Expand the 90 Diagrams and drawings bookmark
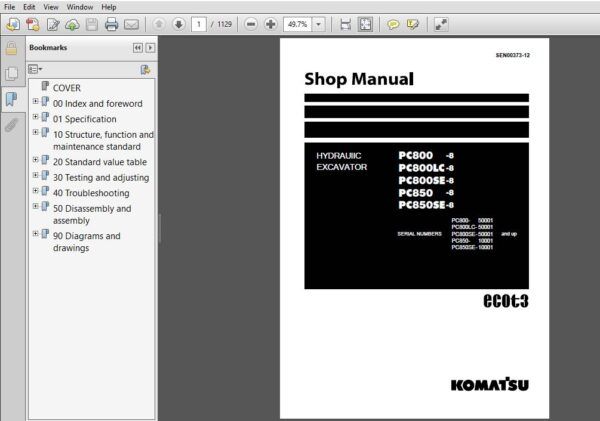 coord(36,233)
